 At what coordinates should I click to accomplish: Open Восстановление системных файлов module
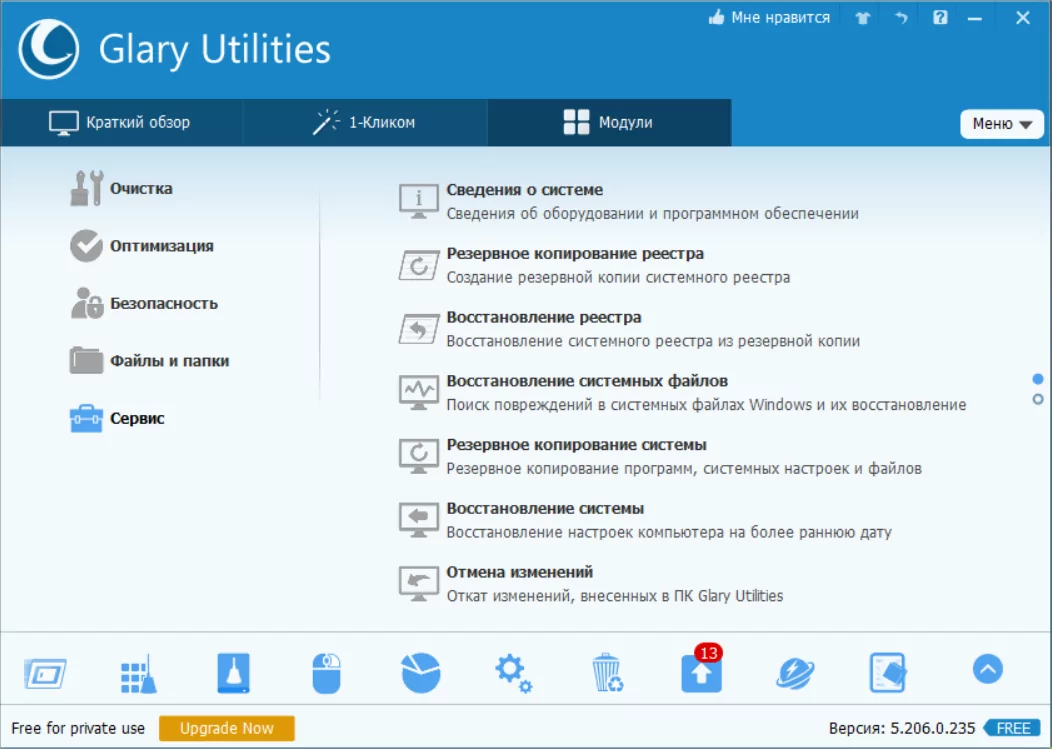pyautogui.click(x=682, y=393)
